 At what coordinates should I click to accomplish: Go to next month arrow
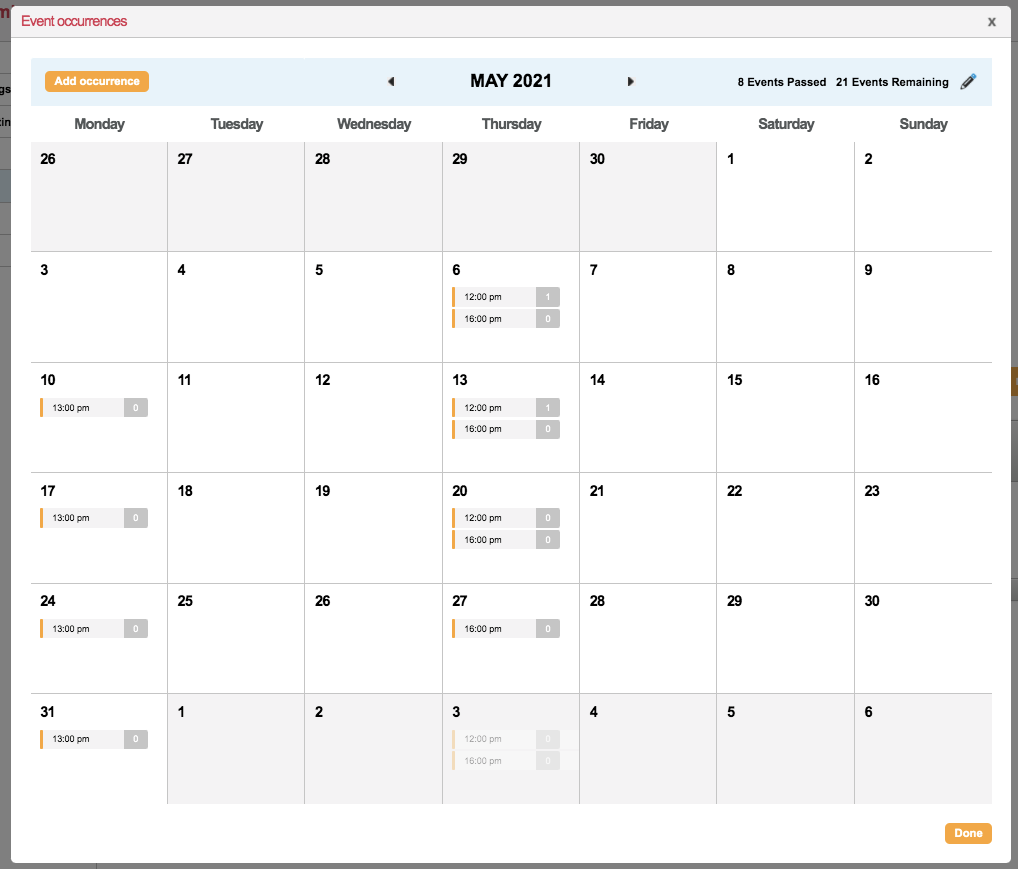630,82
